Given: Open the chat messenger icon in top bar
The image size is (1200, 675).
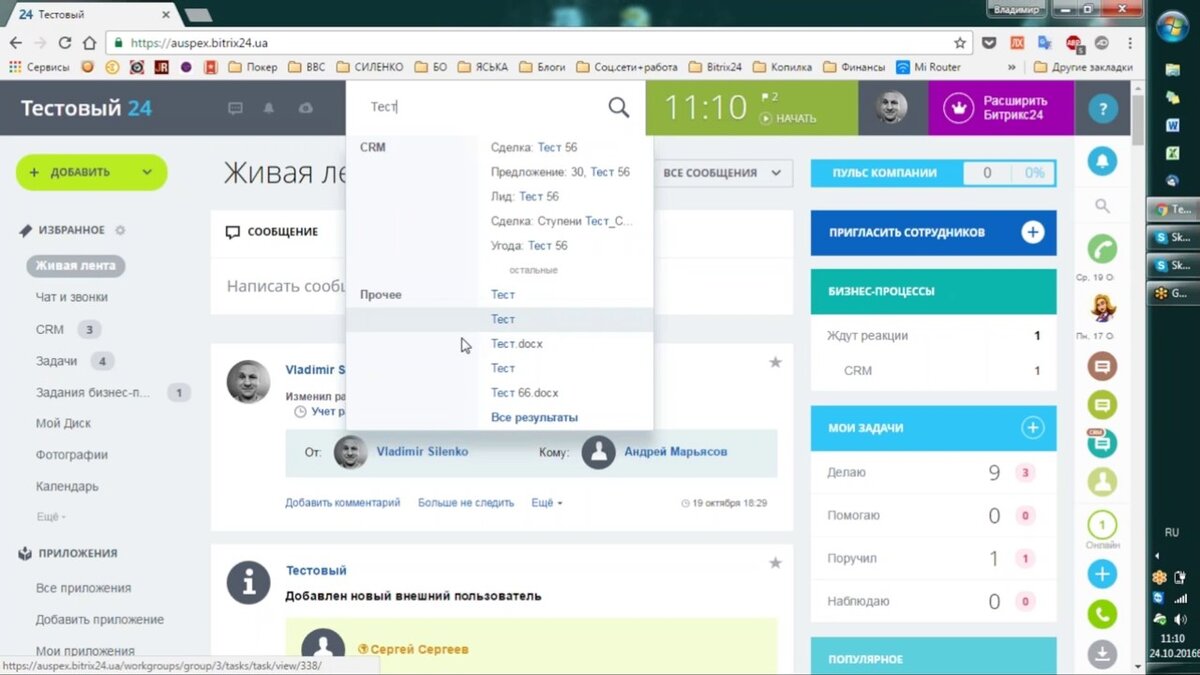Looking at the screenshot, I should click(234, 108).
